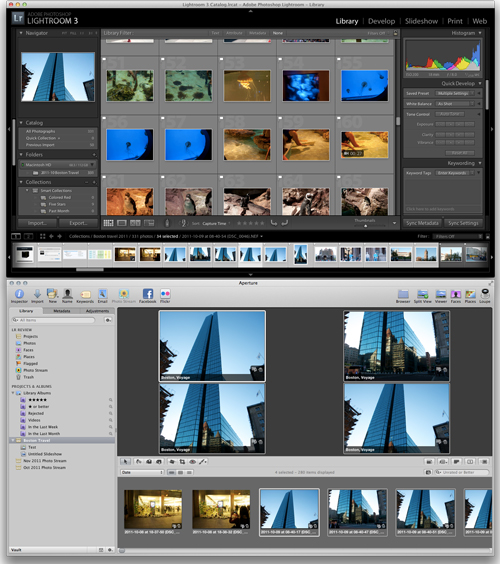
Task: Collapse the Catalog panel in Lightroom
Action: (x=21, y=123)
